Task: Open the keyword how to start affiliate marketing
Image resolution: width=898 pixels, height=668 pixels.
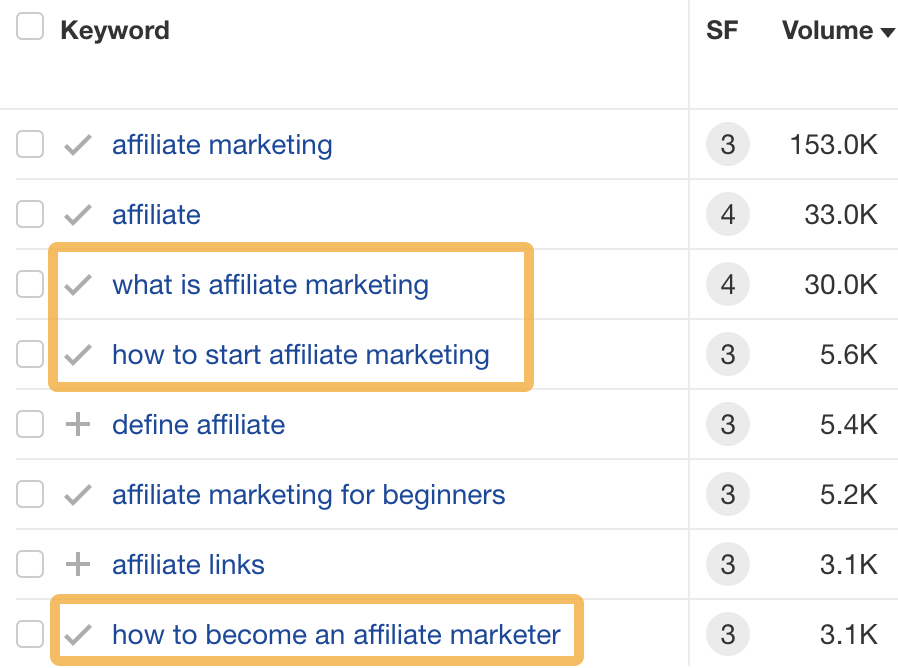Action: tap(300, 354)
